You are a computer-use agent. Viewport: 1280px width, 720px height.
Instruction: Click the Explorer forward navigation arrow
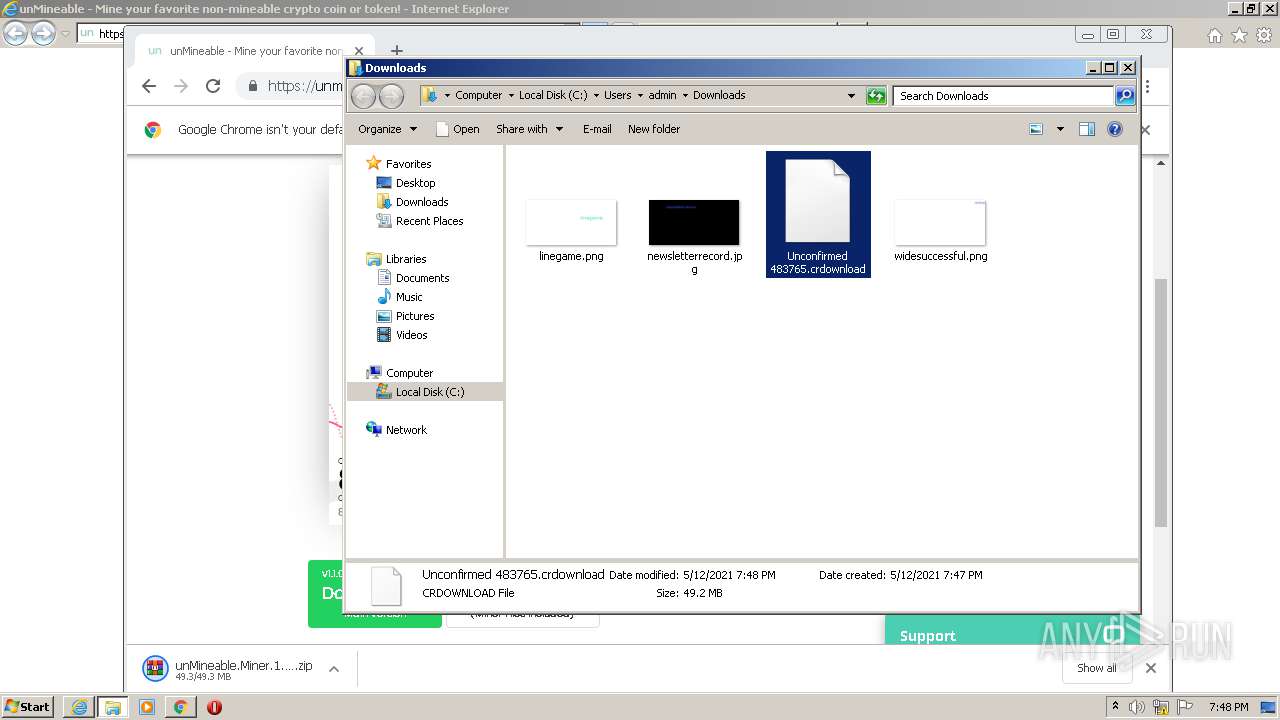coord(391,96)
